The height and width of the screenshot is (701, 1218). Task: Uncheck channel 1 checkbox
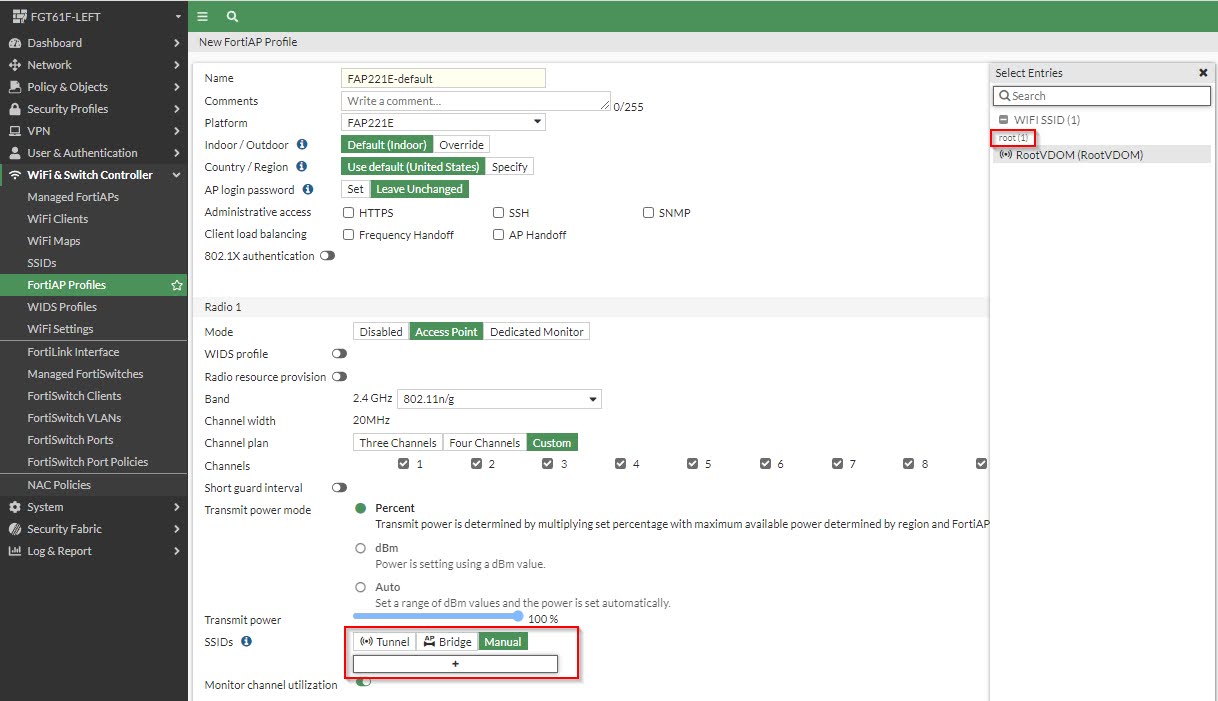click(x=404, y=464)
